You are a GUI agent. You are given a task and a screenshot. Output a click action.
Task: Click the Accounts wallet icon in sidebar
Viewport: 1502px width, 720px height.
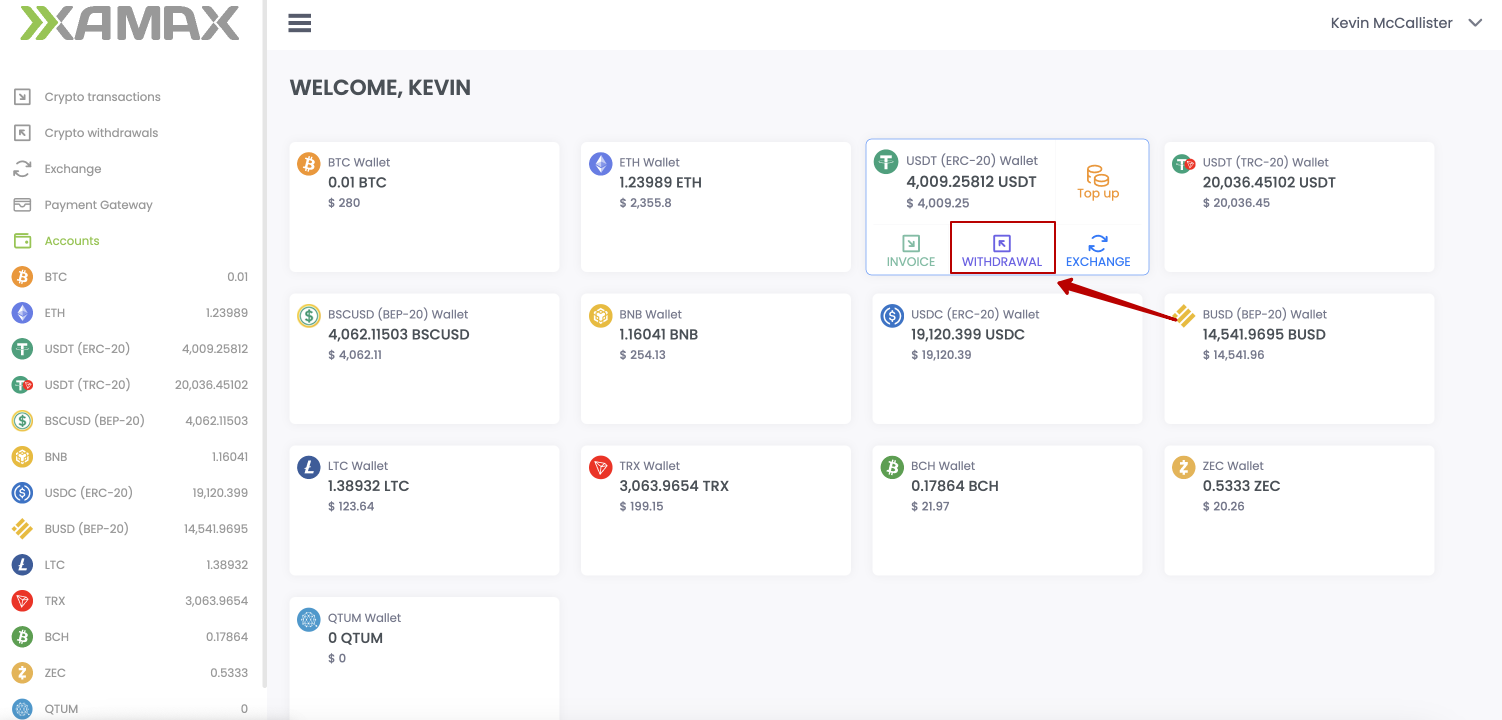point(22,241)
